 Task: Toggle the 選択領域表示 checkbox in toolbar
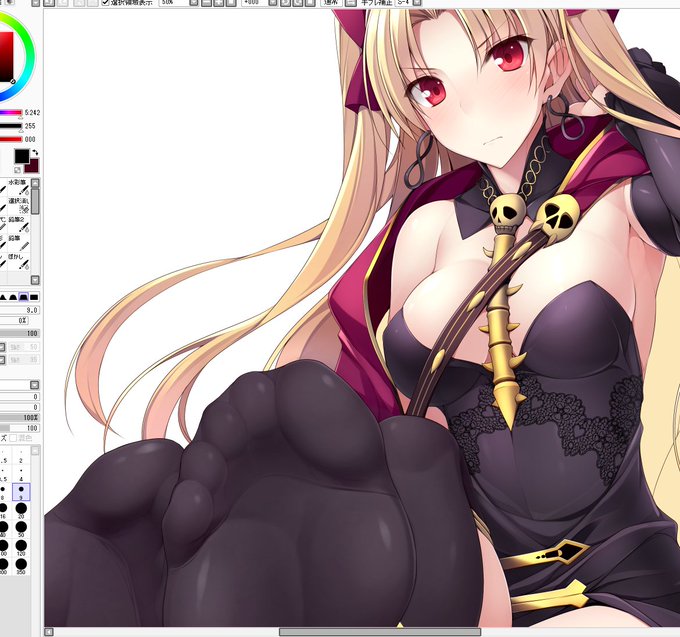(x=105, y=3)
